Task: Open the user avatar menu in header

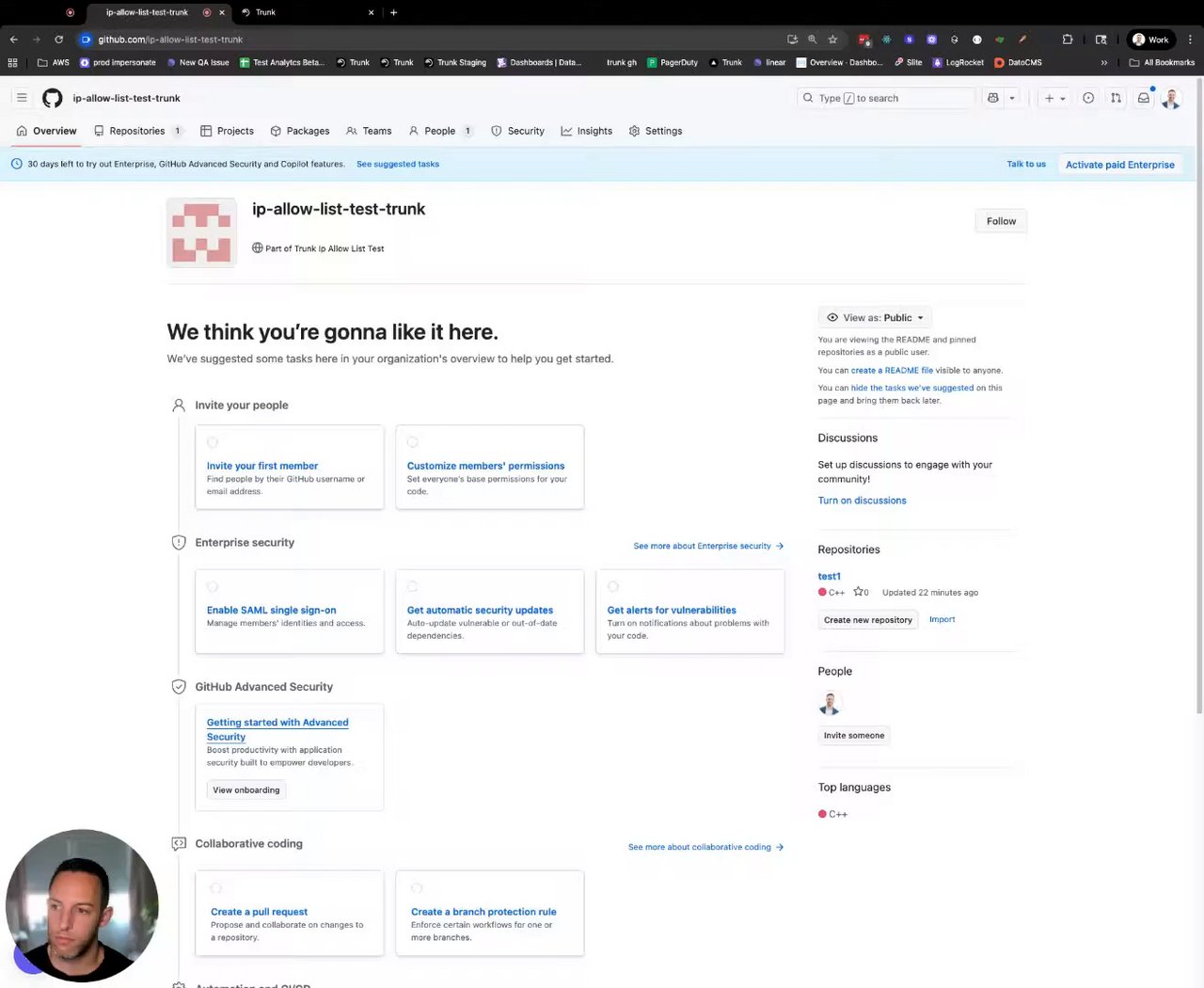Action: [x=1171, y=98]
